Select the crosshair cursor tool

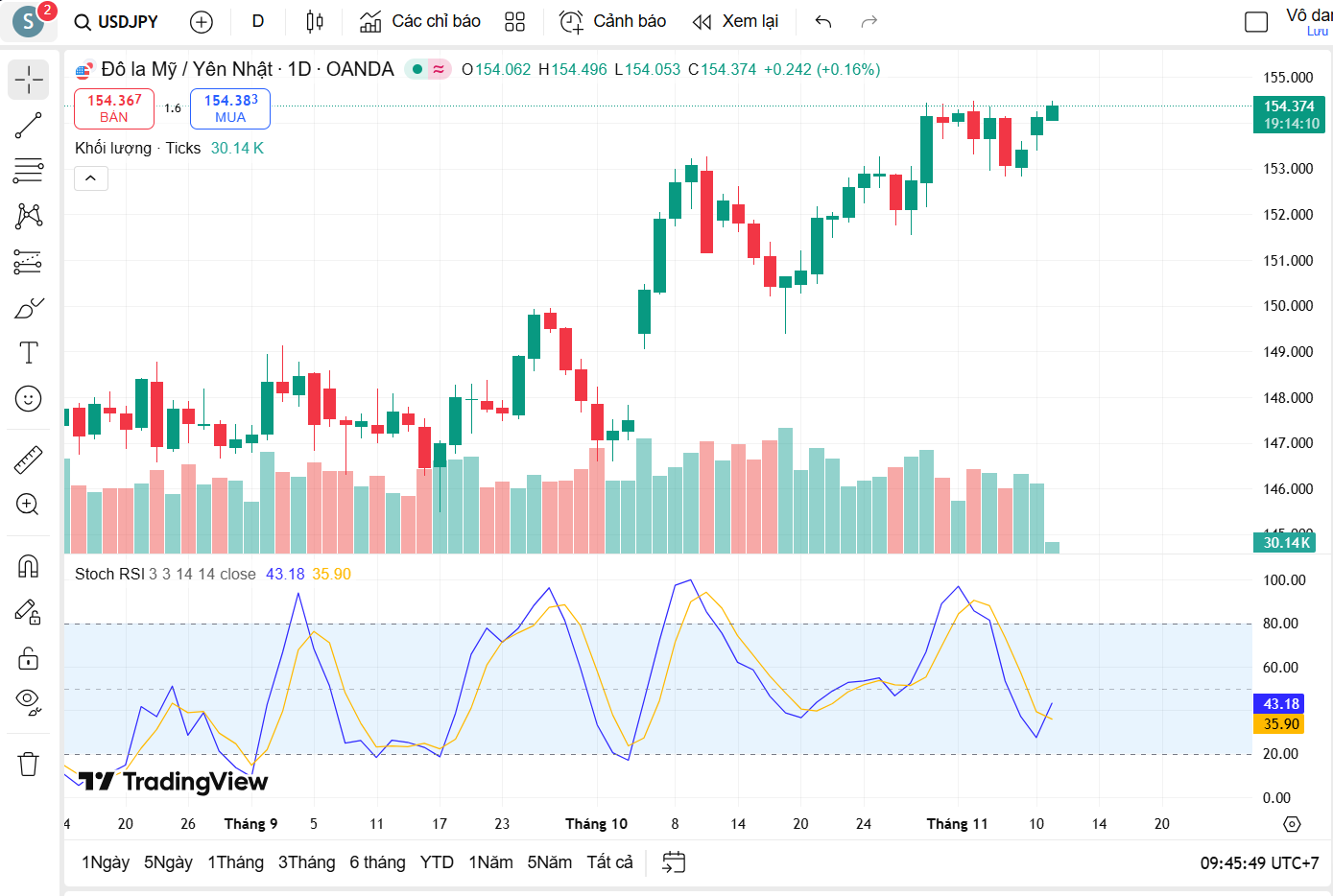(x=28, y=80)
